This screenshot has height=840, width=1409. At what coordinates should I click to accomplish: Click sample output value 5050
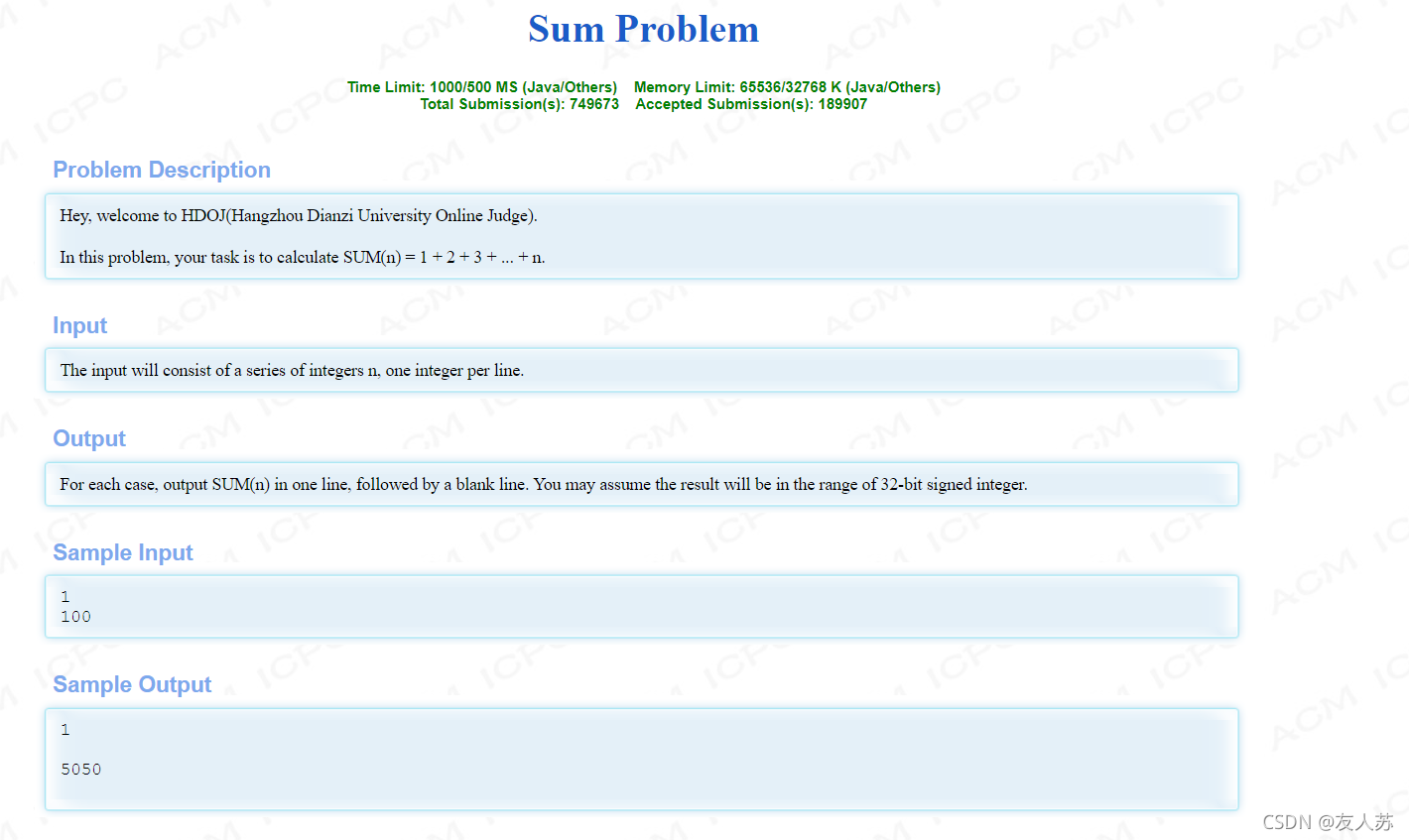click(80, 770)
